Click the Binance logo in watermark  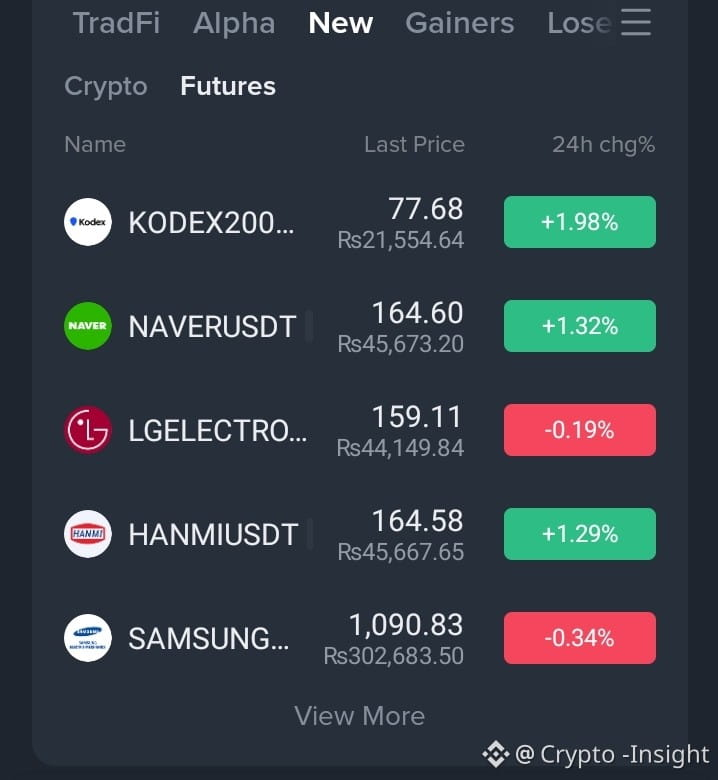[496, 754]
